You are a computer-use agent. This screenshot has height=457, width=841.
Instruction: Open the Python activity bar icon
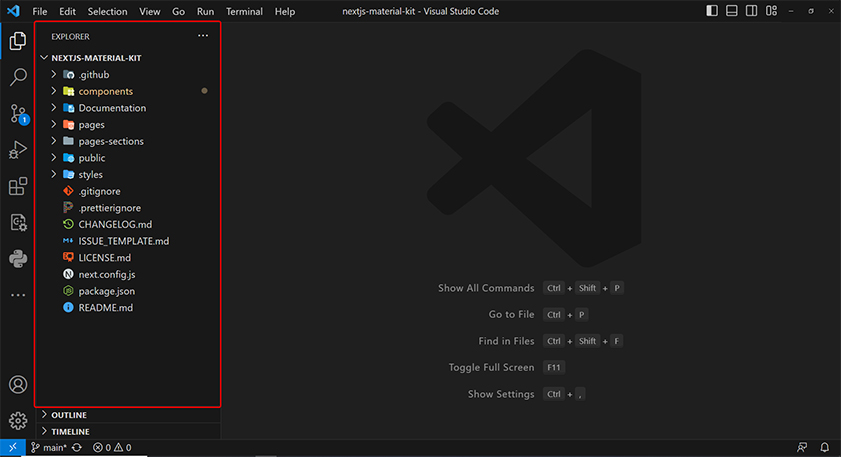coord(18,259)
